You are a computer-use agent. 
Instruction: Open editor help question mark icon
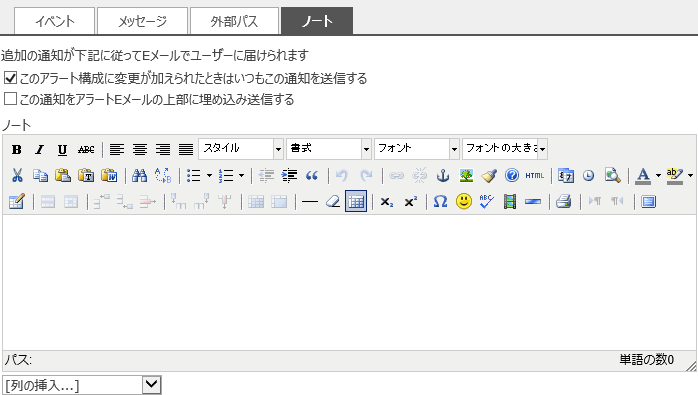(x=512, y=175)
